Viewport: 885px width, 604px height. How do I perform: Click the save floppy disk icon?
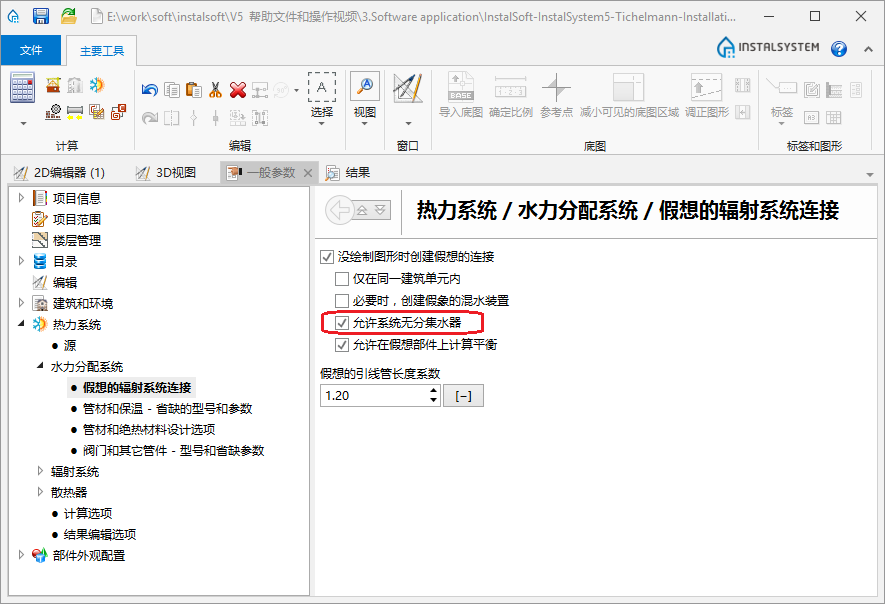[41, 16]
